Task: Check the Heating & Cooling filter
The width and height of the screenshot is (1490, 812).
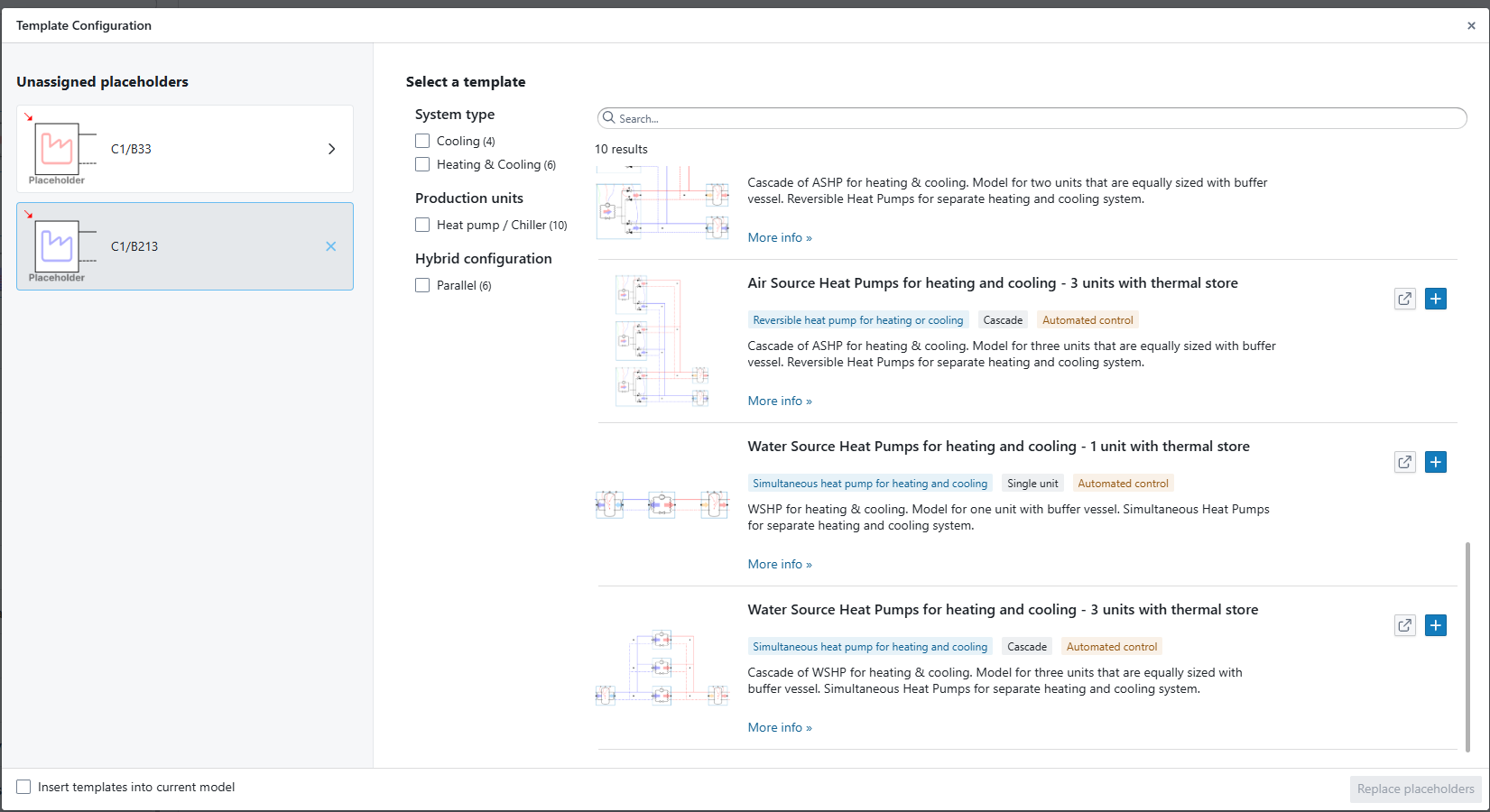Action: point(422,164)
